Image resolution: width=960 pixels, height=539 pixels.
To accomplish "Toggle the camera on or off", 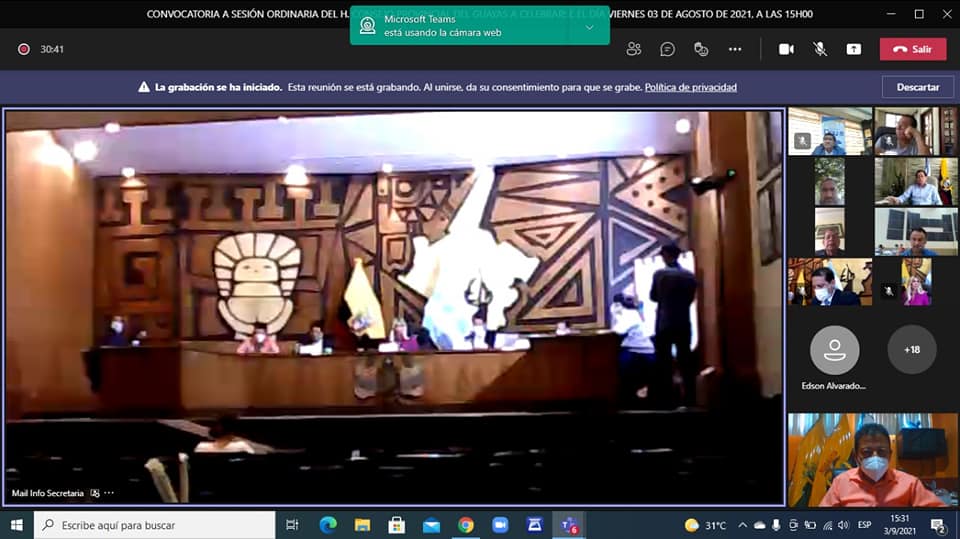I will [786, 49].
